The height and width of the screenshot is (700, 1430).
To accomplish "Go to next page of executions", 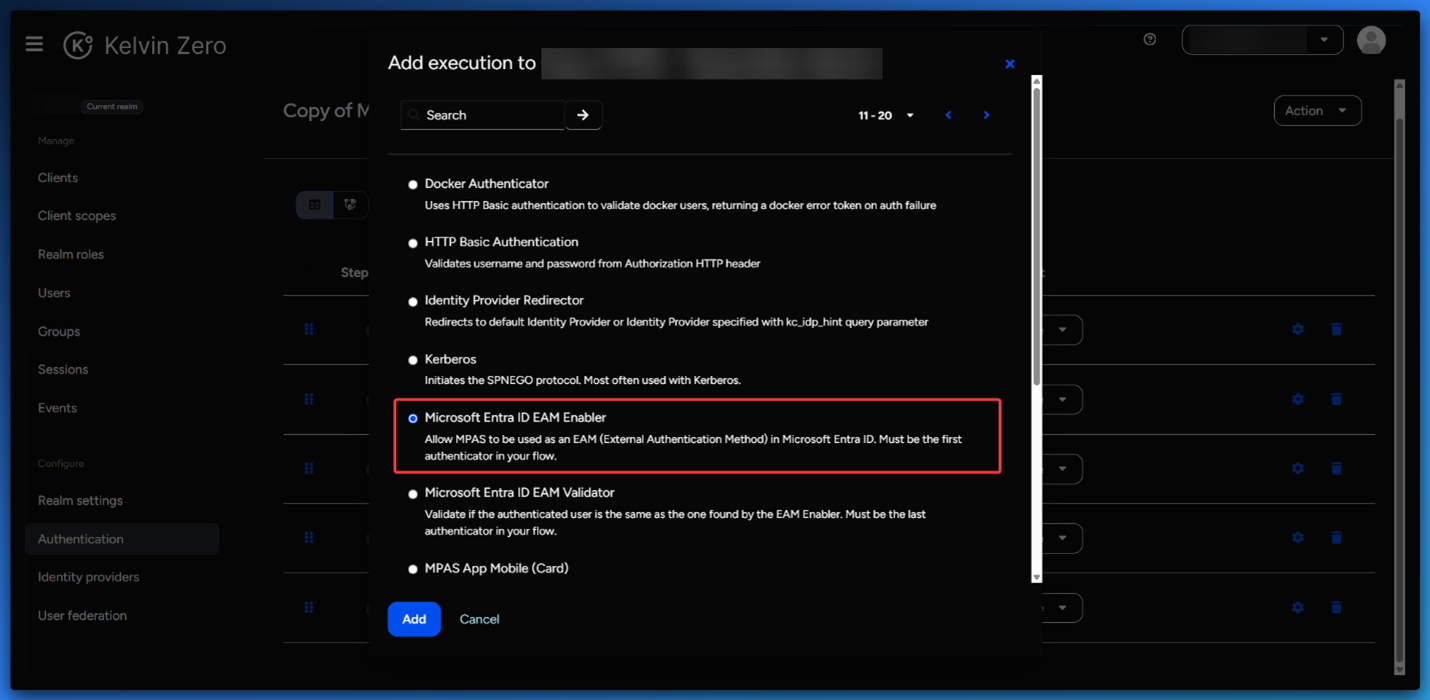I will [x=986, y=115].
